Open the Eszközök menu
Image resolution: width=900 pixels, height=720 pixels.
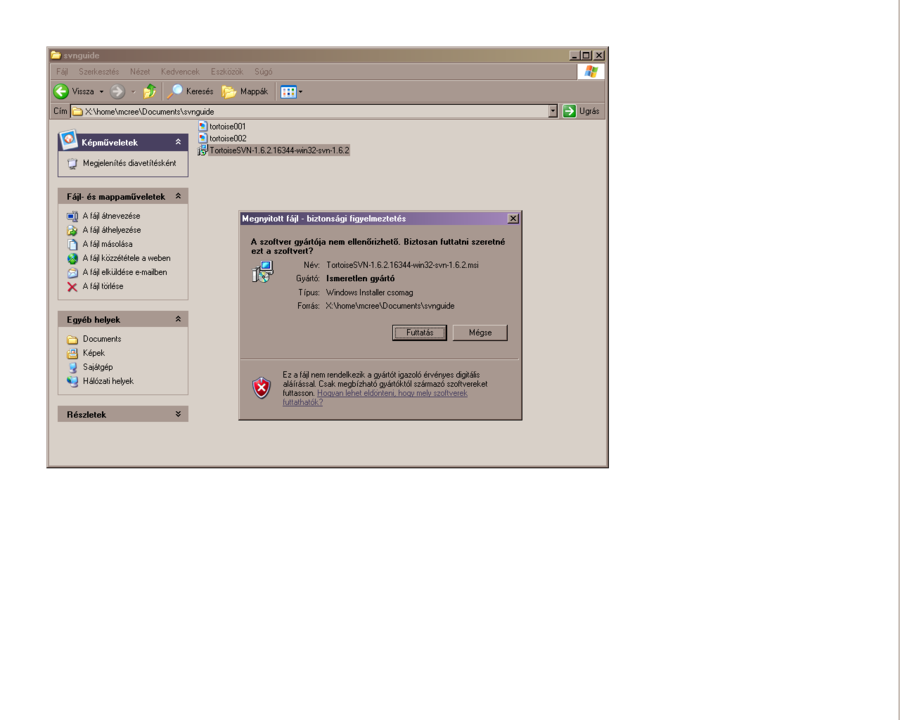[x=227, y=72]
